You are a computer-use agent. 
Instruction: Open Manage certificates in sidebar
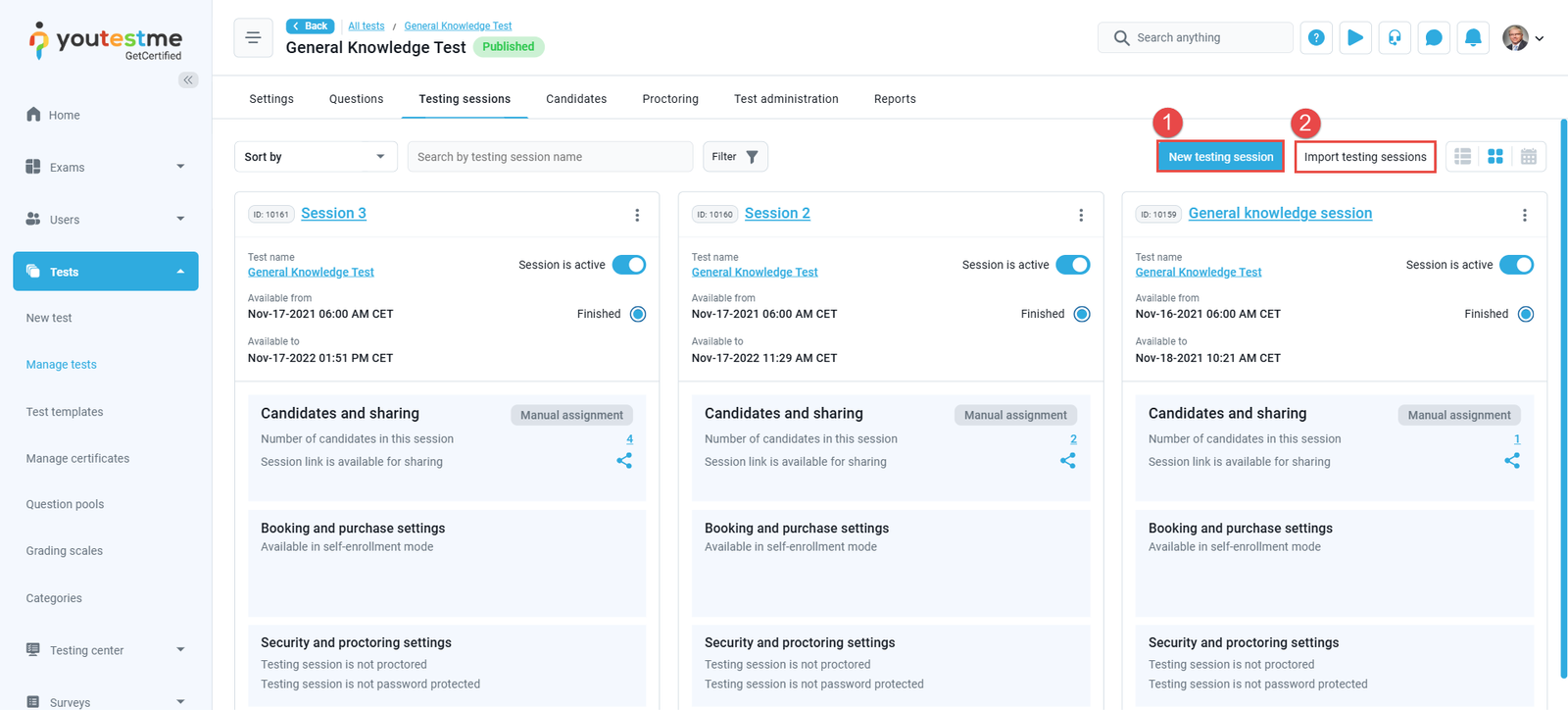[77, 458]
